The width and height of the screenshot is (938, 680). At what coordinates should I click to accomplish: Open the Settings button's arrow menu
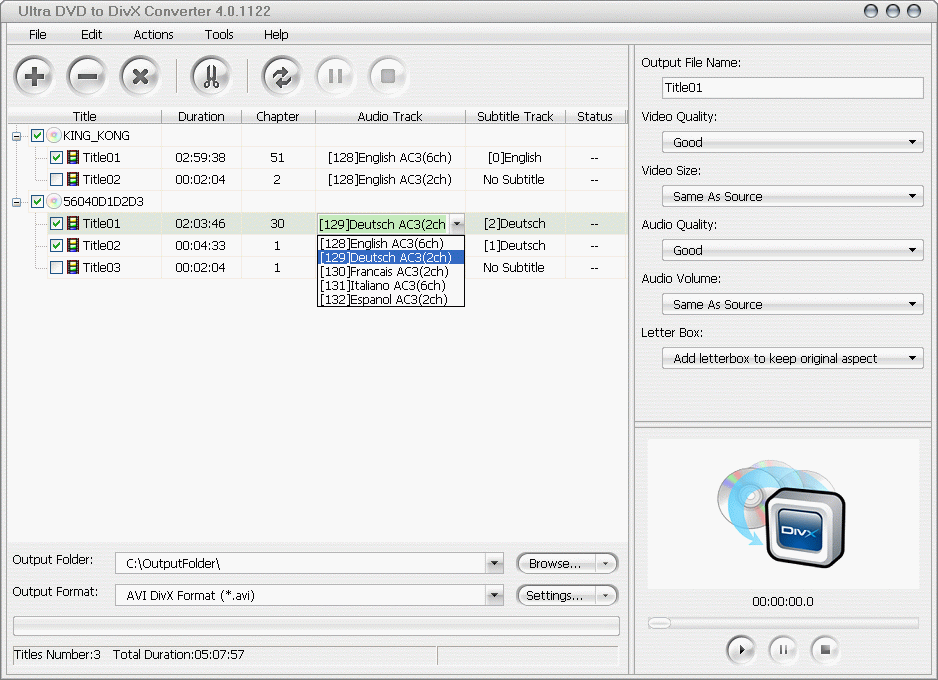[605, 595]
